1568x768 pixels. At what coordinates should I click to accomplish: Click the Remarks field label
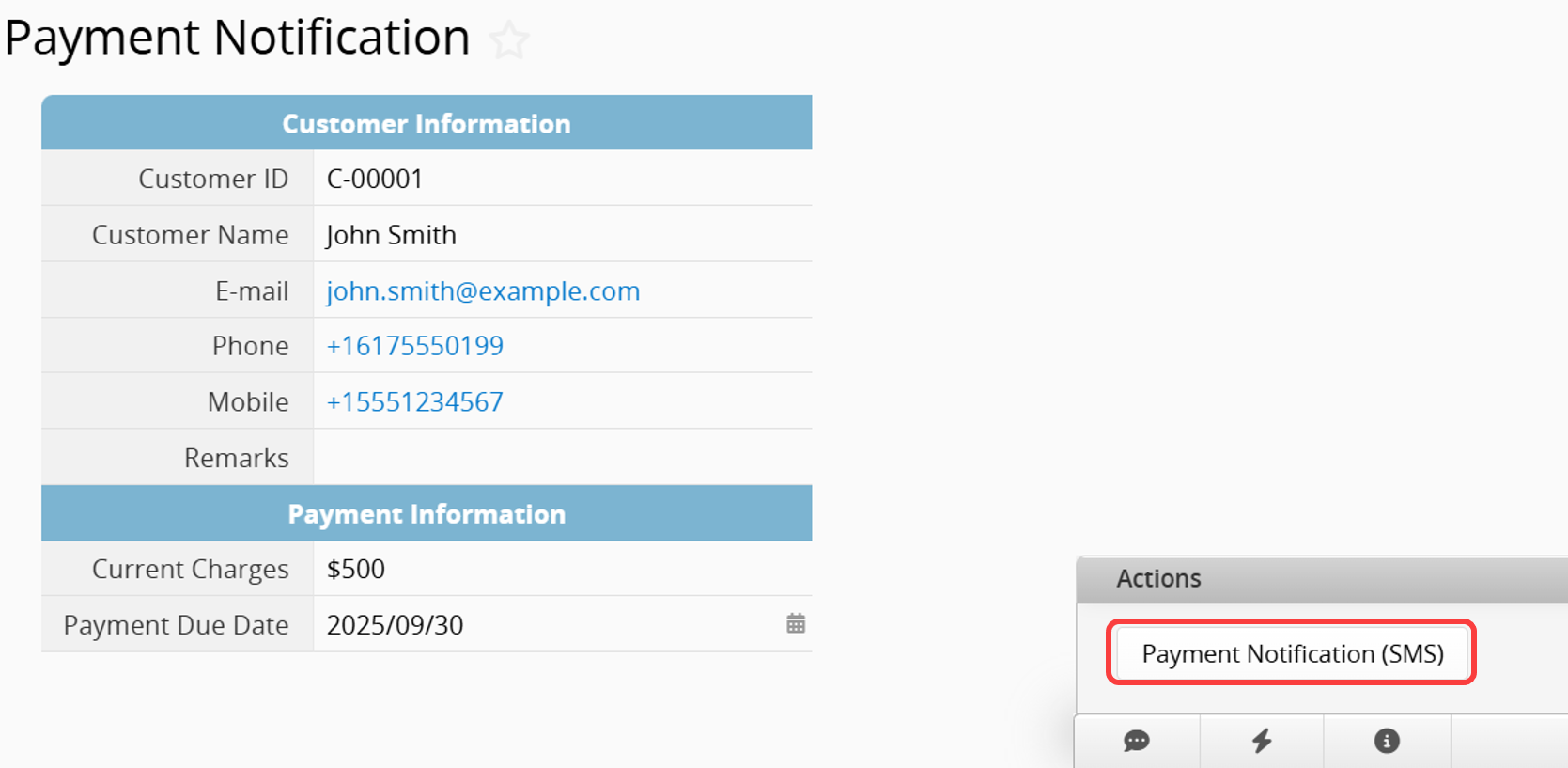click(237, 458)
